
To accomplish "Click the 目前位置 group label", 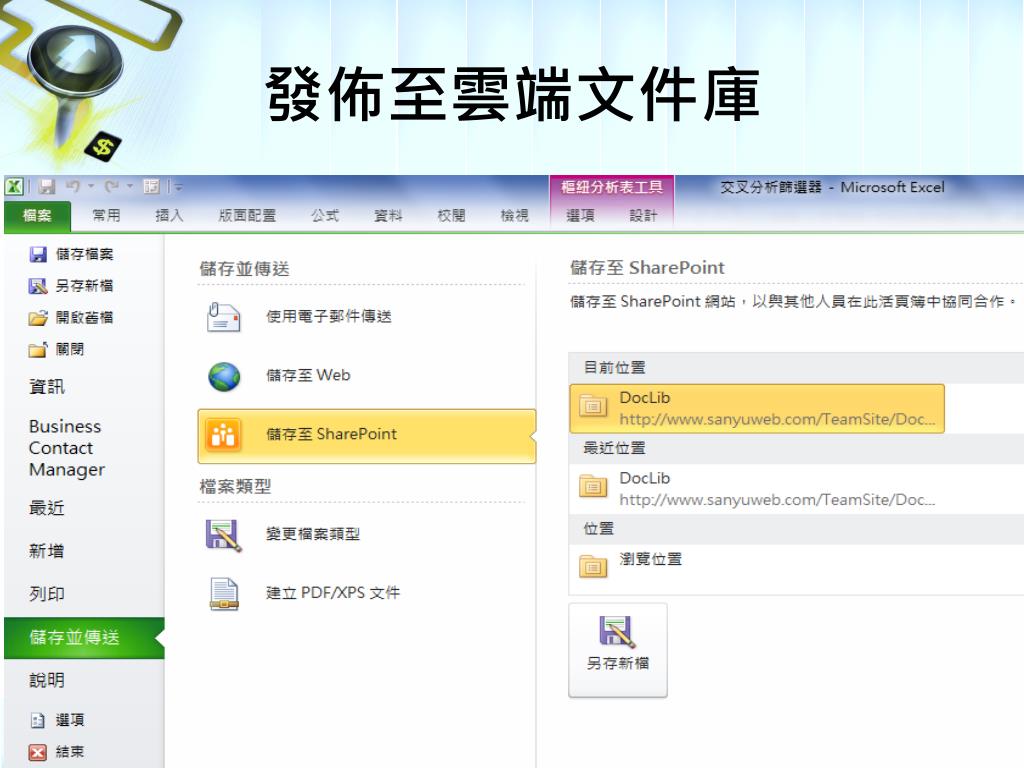I will (x=614, y=368).
